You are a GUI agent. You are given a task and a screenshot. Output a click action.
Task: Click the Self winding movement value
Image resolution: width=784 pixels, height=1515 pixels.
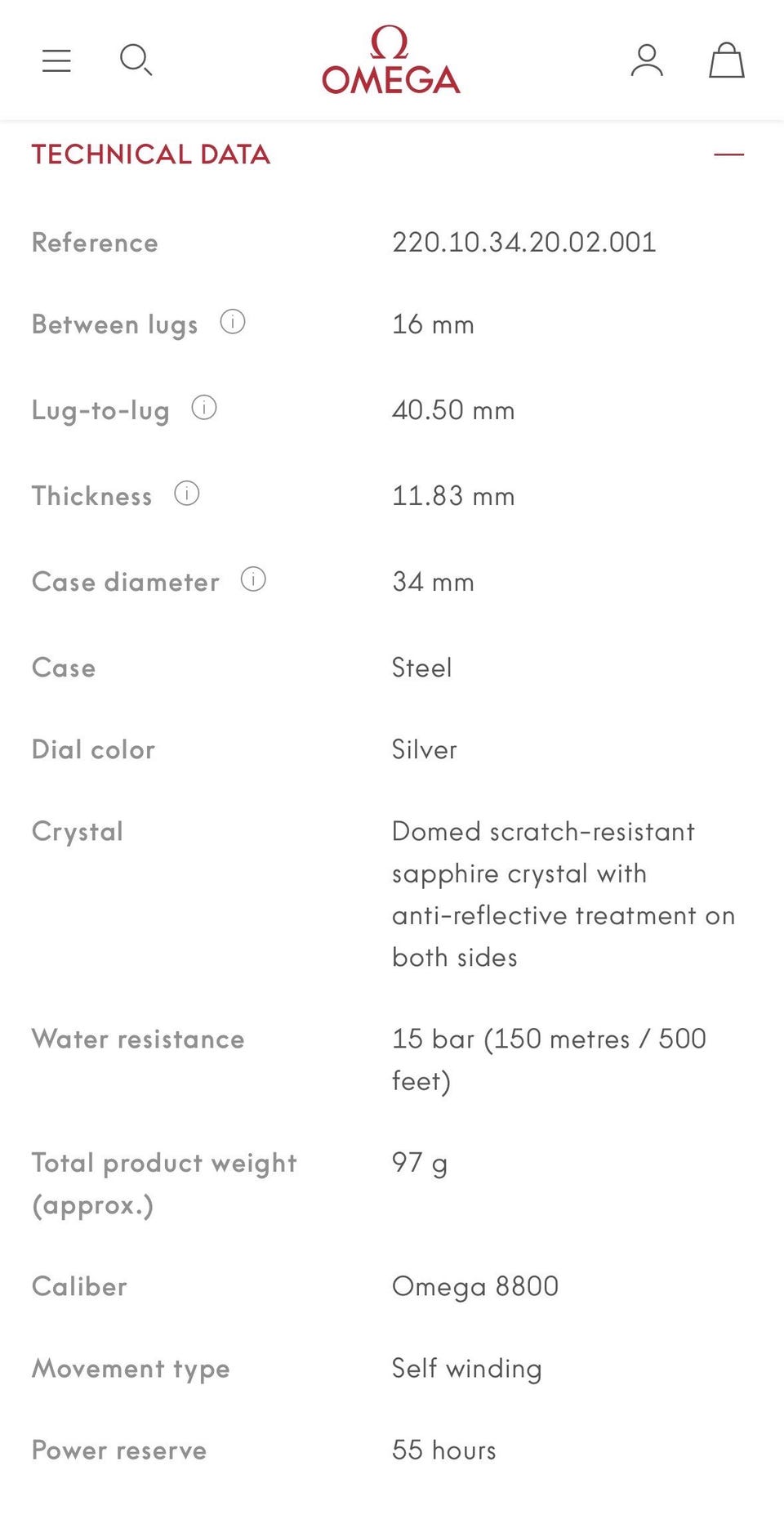coord(467,1368)
